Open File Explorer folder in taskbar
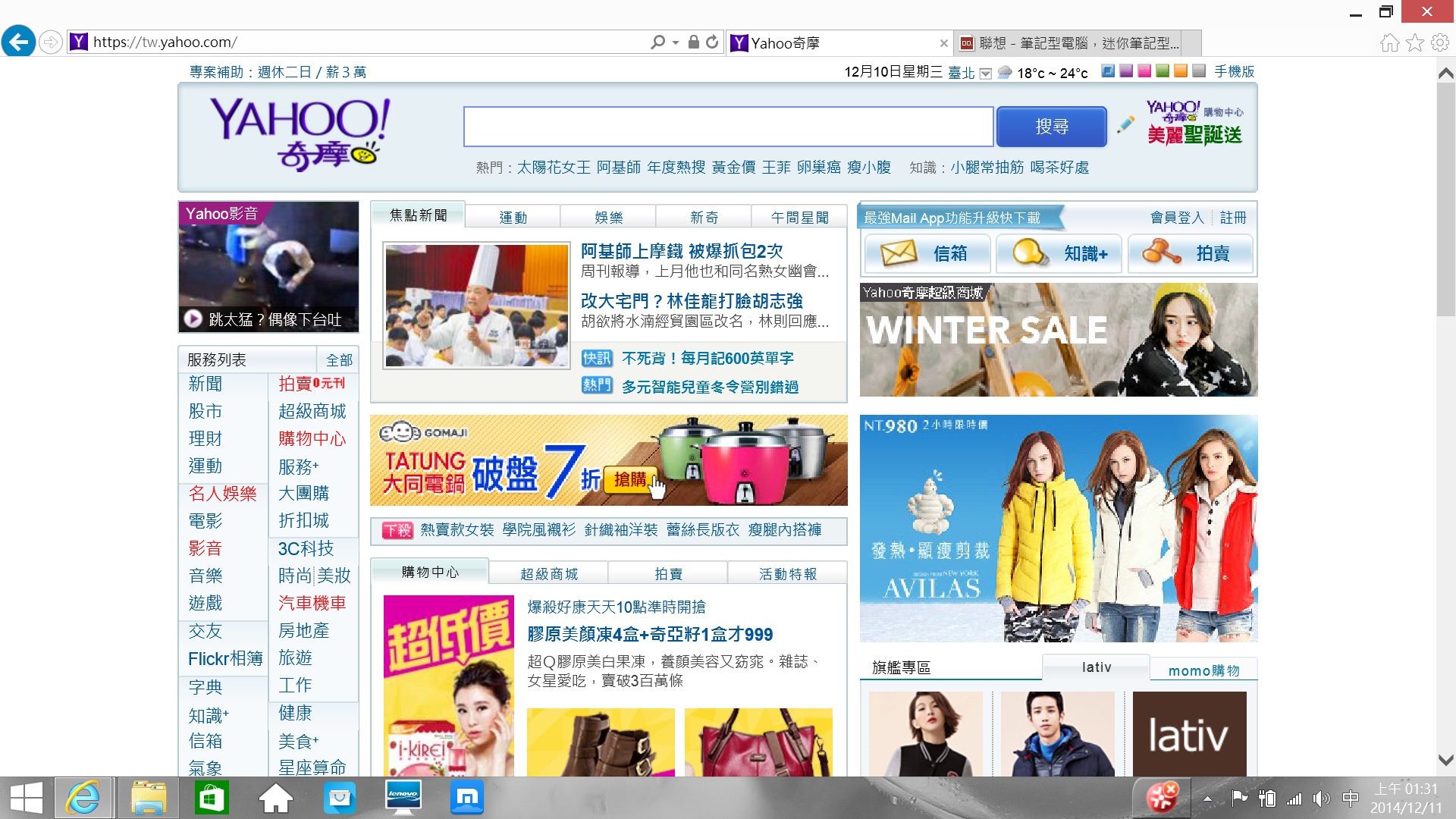Image resolution: width=1456 pixels, height=819 pixels. [148, 798]
